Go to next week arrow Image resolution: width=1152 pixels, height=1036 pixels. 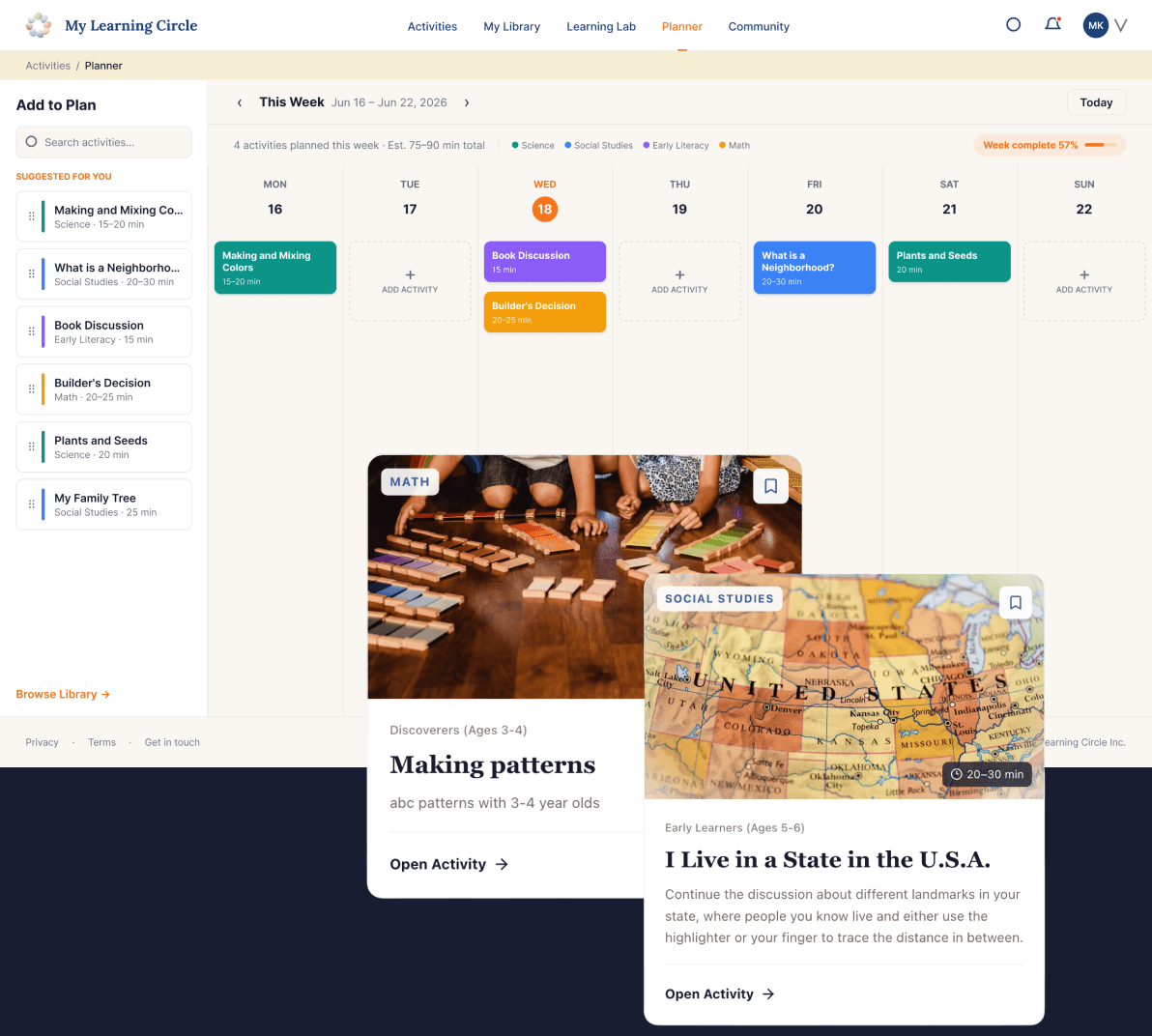tap(467, 102)
